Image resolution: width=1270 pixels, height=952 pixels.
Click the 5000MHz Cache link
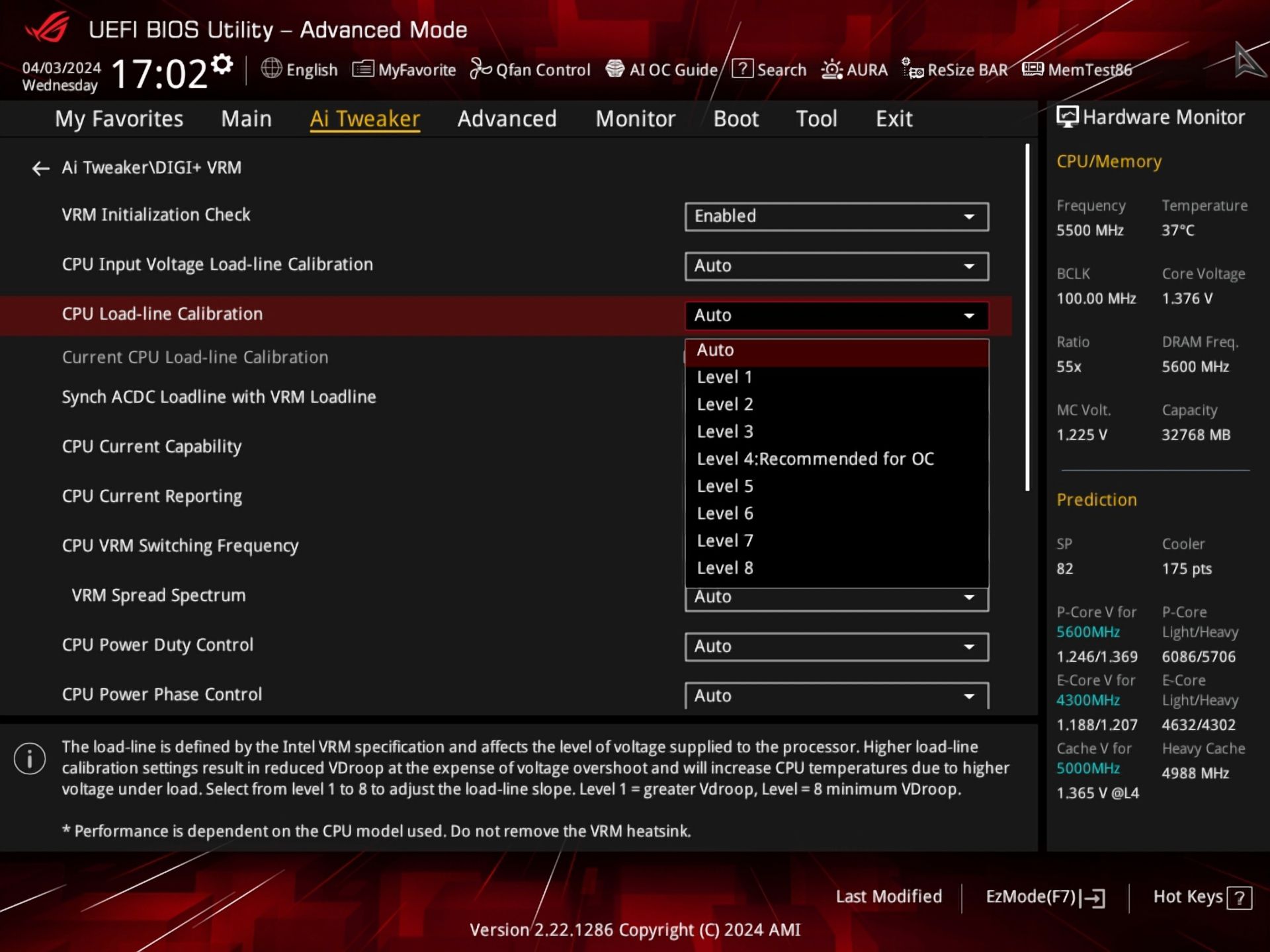point(1087,769)
